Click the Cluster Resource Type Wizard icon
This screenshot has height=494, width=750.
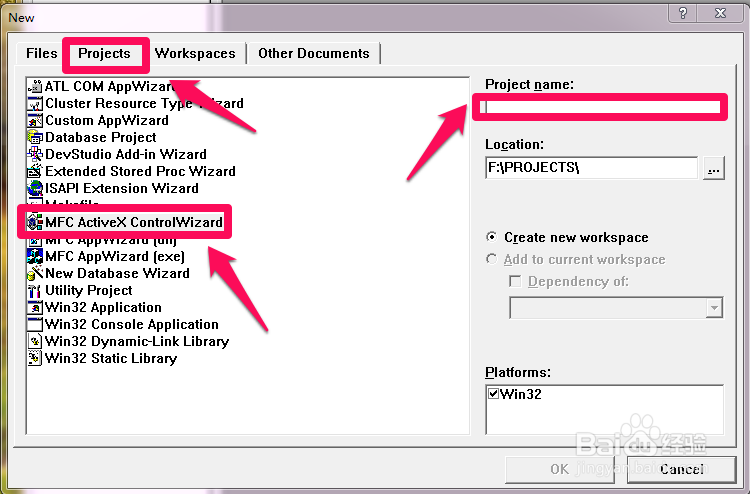(x=35, y=104)
